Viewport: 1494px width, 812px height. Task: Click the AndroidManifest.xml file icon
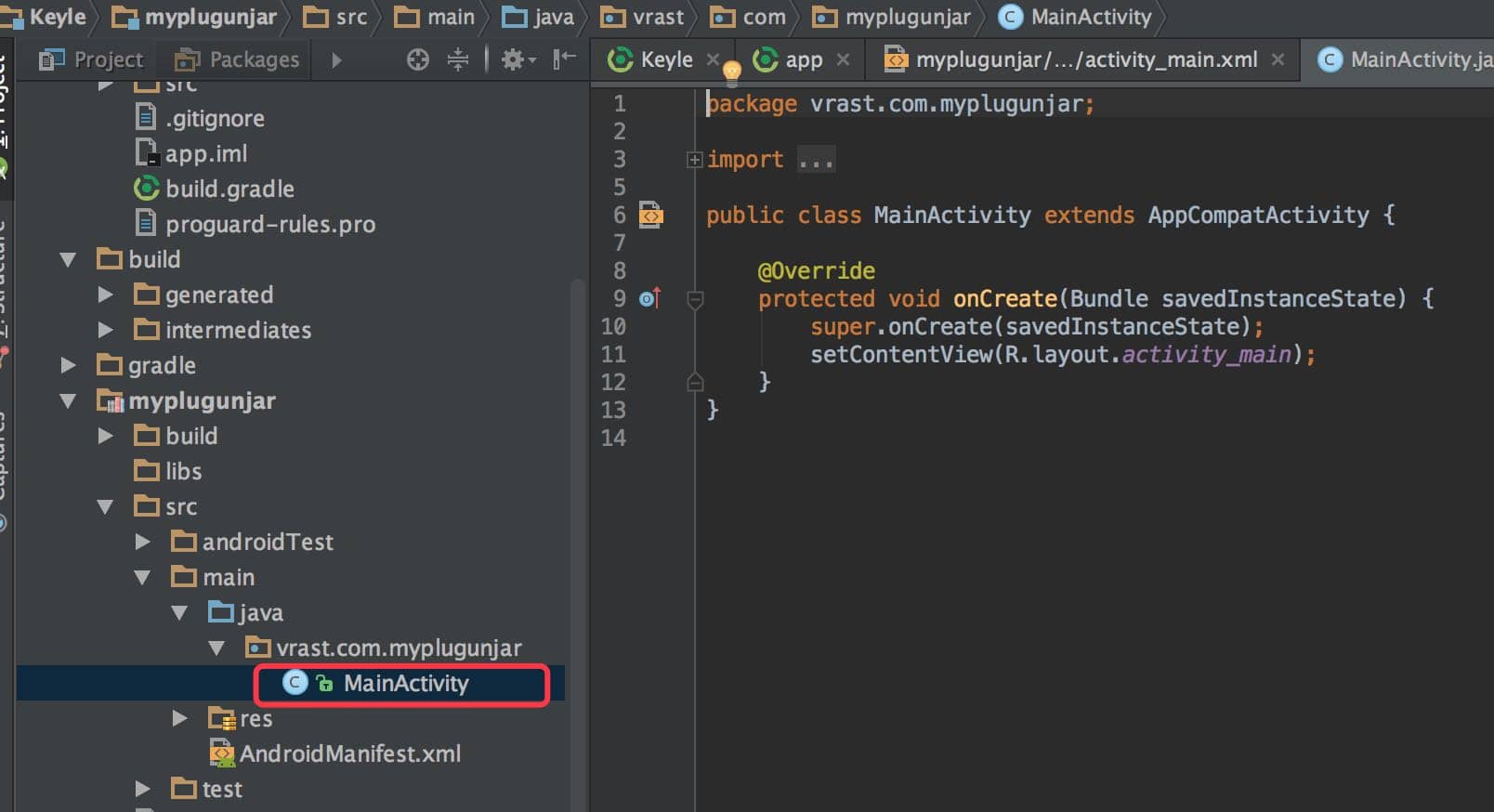point(221,753)
